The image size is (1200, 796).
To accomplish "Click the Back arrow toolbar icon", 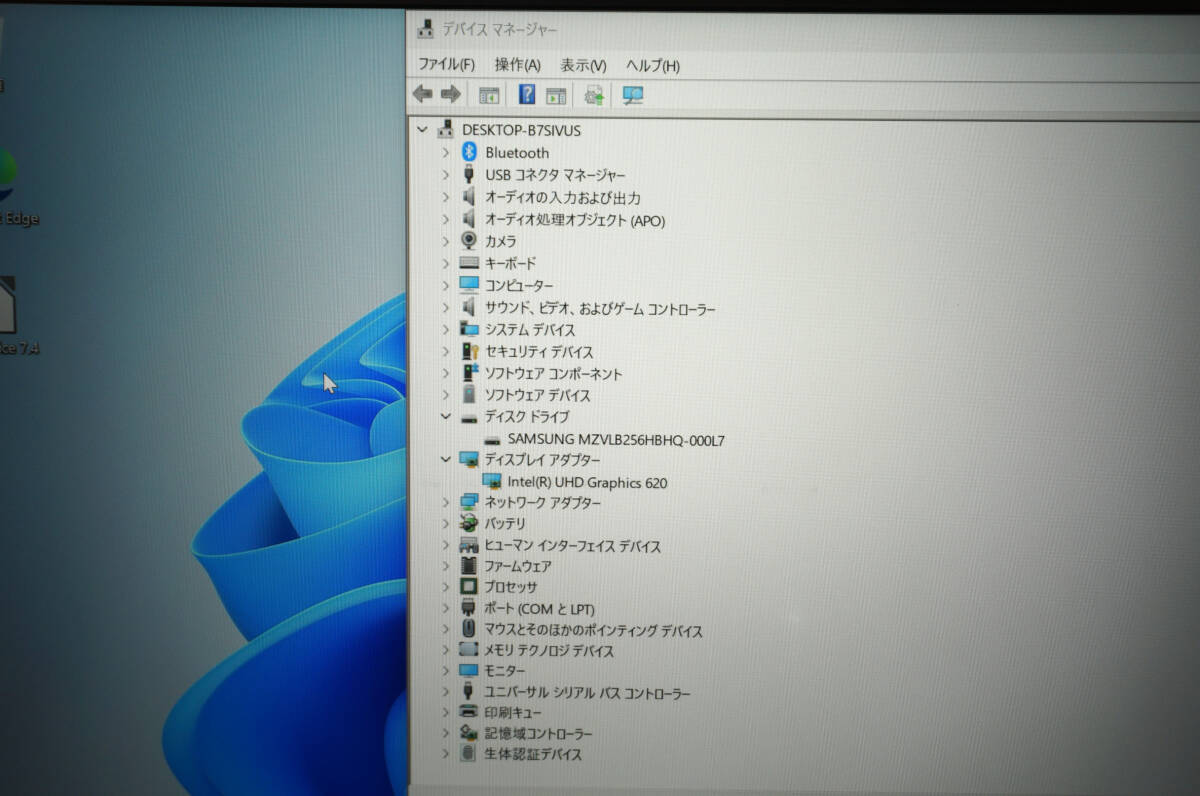I will coord(423,94).
